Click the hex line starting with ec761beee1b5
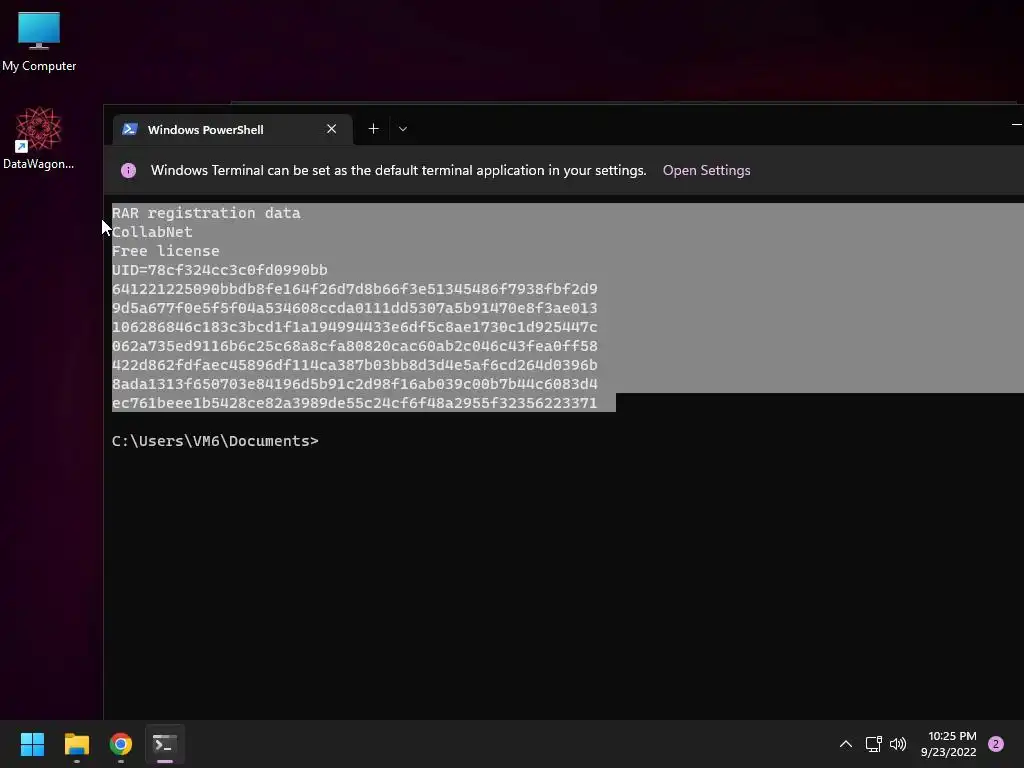1024x768 pixels. pyautogui.click(x=355, y=403)
